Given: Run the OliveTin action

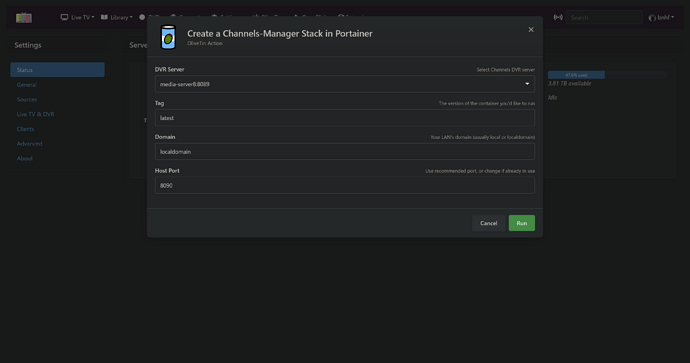Looking at the screenshot, I should click(521, 223).
